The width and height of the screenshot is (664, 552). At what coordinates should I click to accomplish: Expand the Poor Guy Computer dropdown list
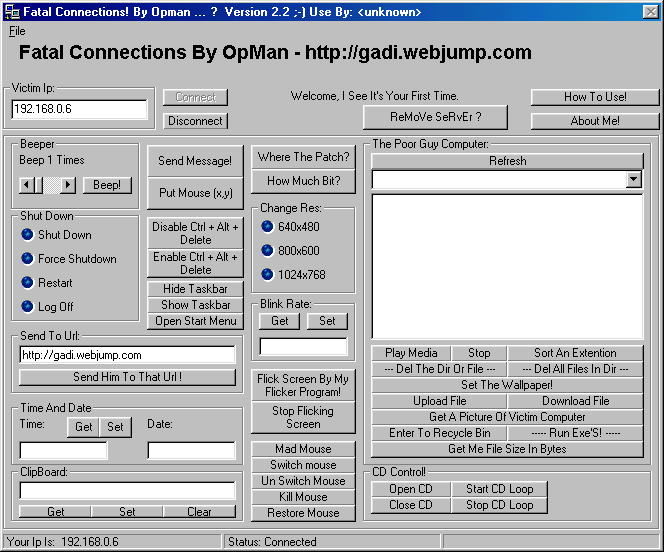pyautogui.click(x=634, y=180)
